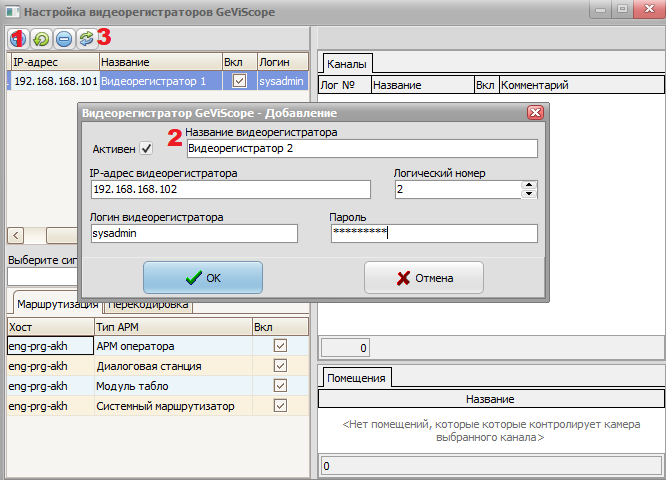Click the Название видеорегистратора field
The height and width of the screenshot is (480, 666).
[362, 149]
